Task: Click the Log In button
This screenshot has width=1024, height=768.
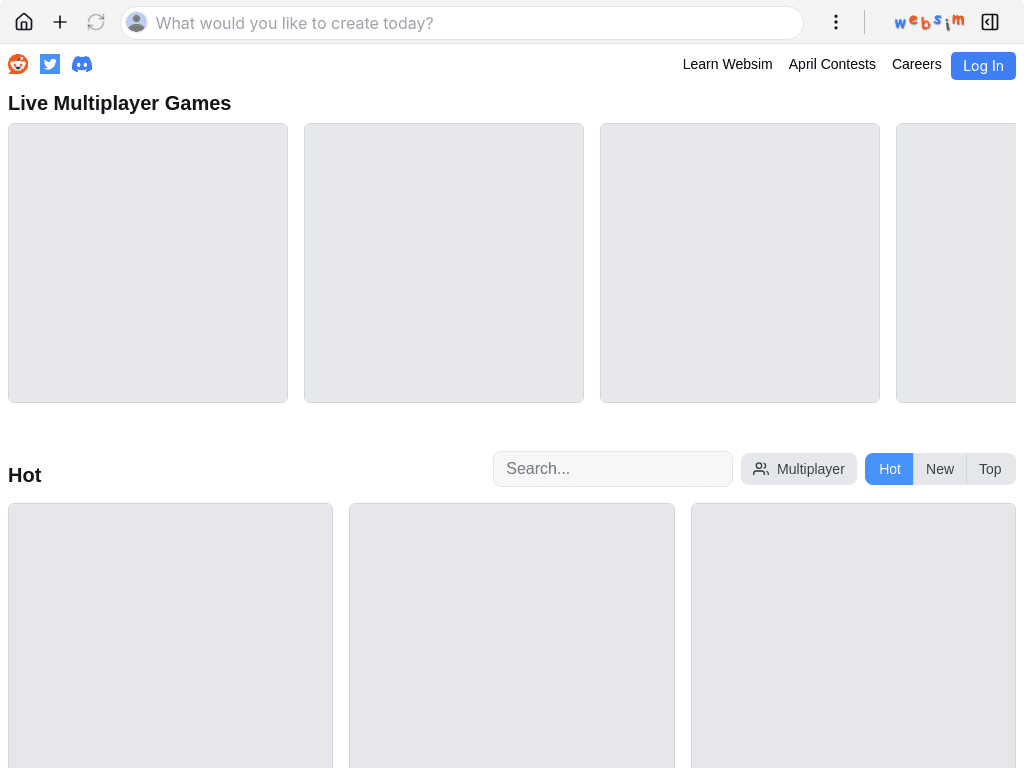Action: [x=984, y=66]
